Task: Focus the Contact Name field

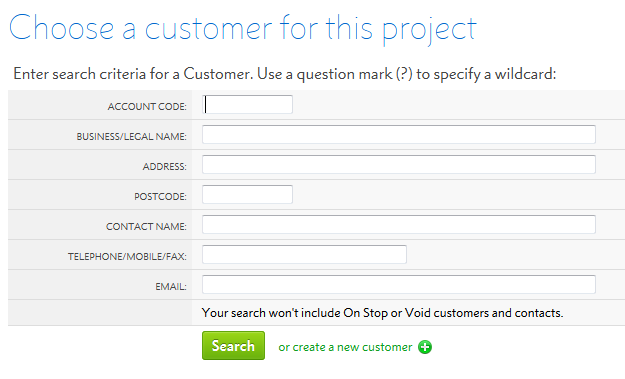Action: point(399,224)
